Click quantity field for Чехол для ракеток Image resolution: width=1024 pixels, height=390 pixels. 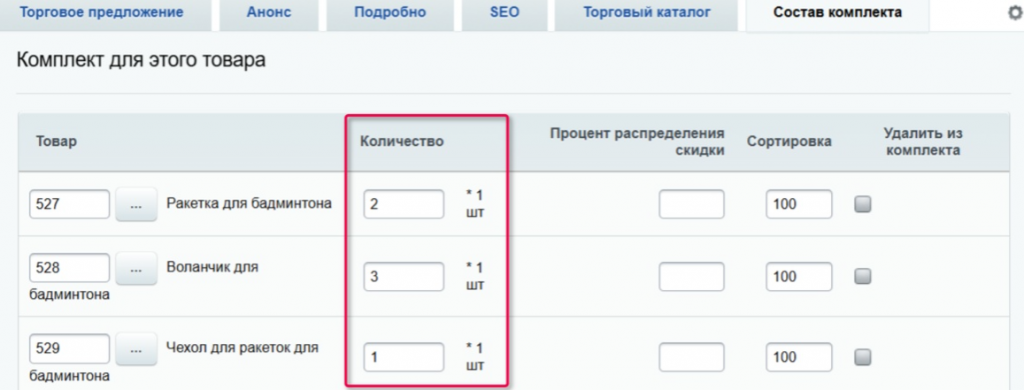click(x=404, y=357)
